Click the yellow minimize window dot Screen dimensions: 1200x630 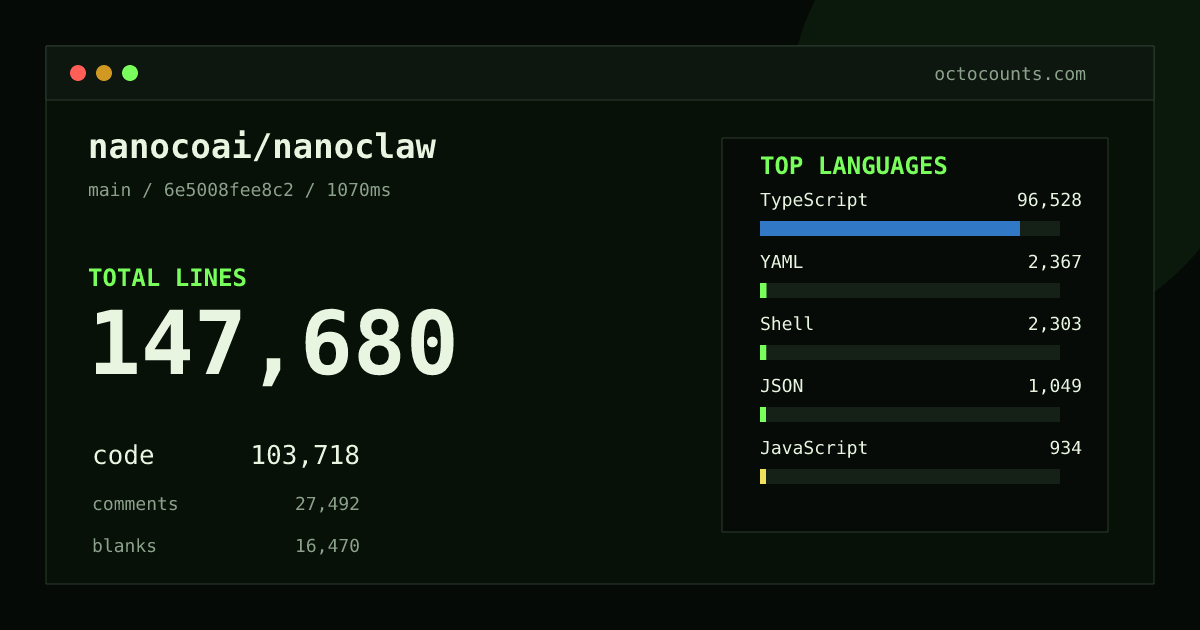coord(104,73)
